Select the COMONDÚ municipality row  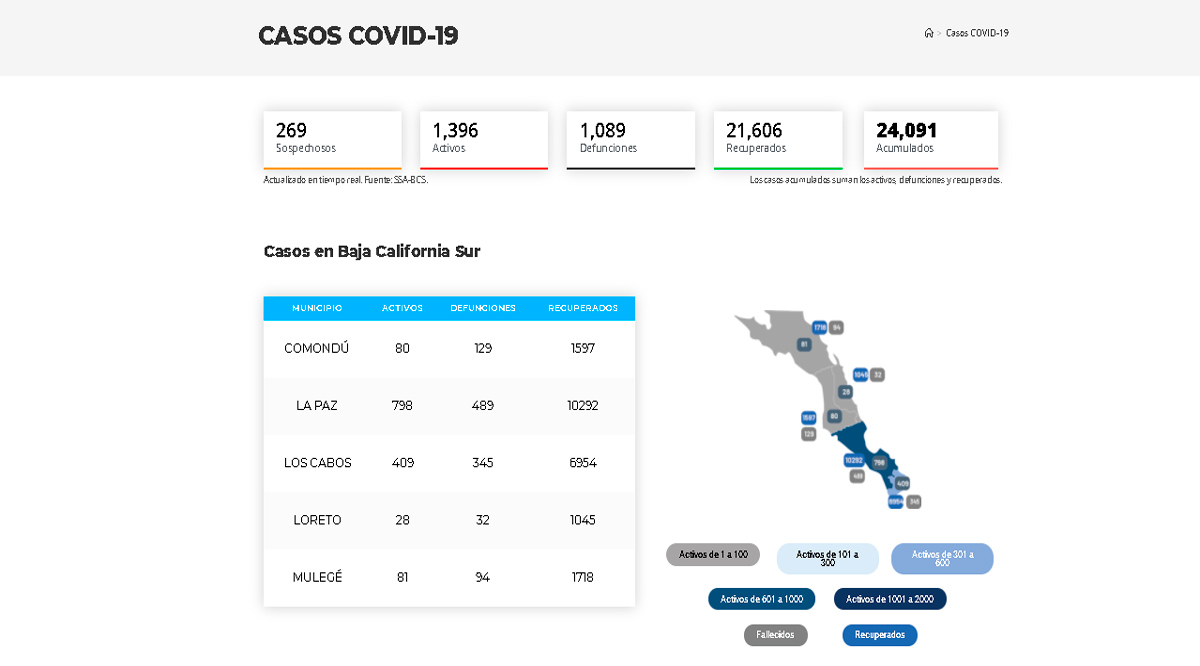click(449, 349)
